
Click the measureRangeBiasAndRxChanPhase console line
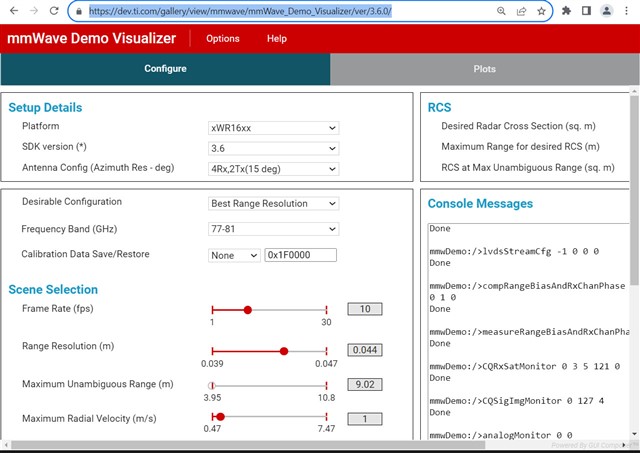[x=529, y=332]
